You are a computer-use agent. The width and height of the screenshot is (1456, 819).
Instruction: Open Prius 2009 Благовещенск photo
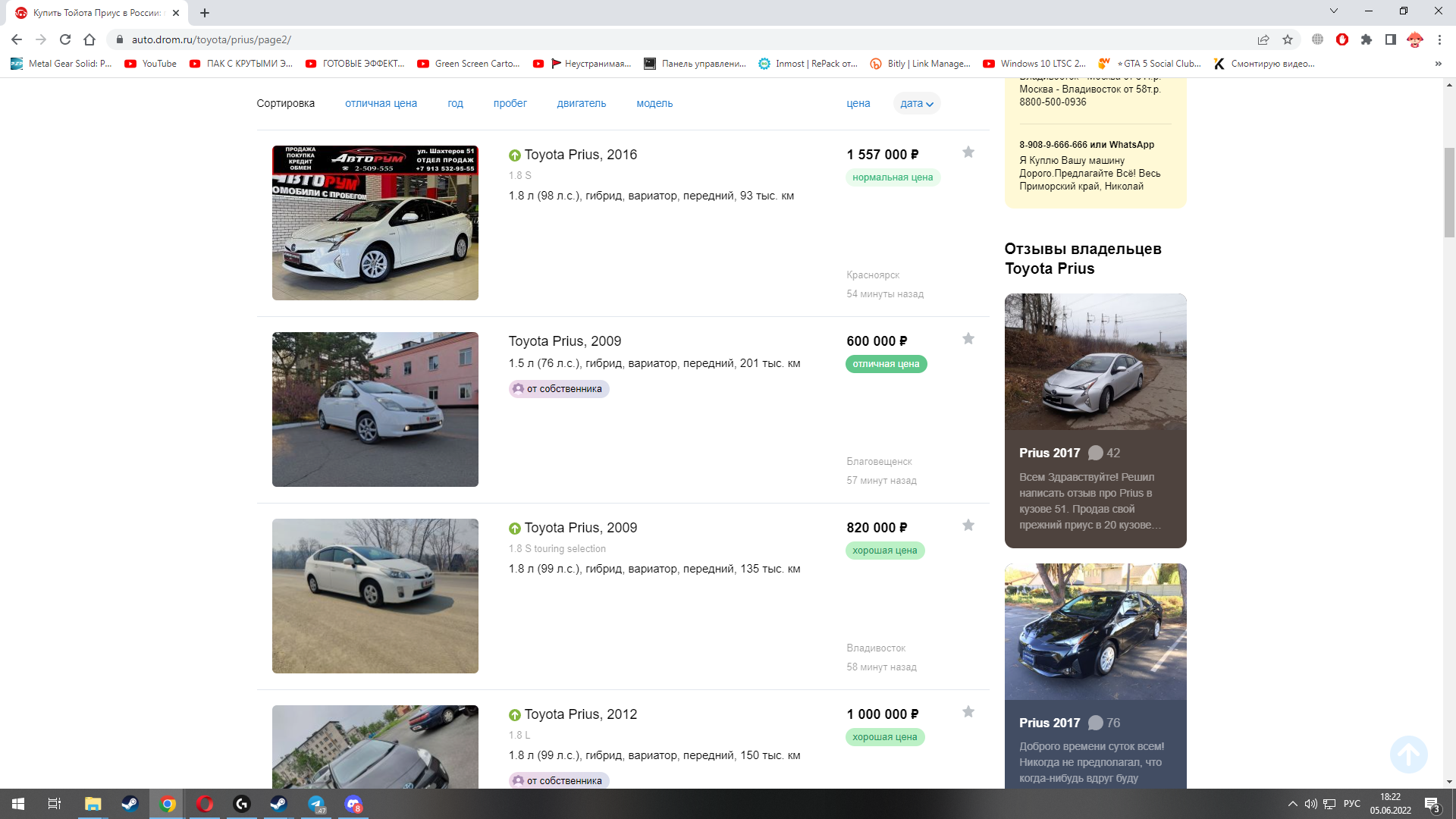point(375,409)
